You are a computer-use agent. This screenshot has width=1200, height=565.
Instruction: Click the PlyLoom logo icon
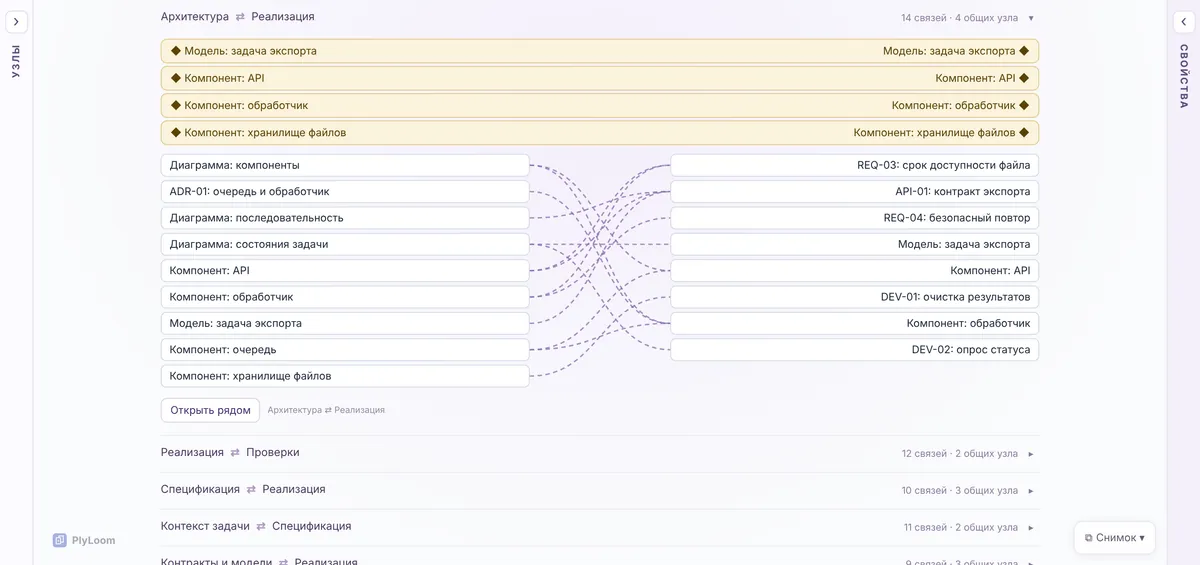[60, 540]
